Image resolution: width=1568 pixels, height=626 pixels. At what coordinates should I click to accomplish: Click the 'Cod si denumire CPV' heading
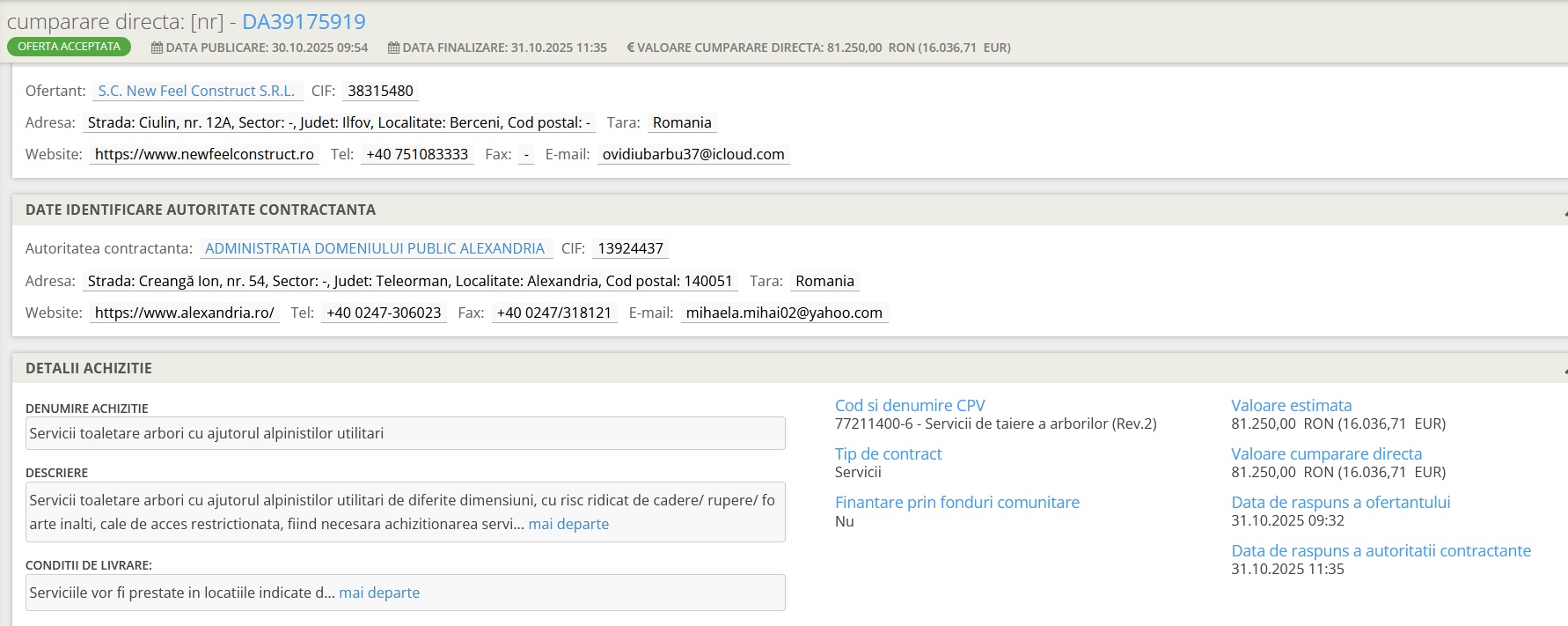(x=910, y=405)
